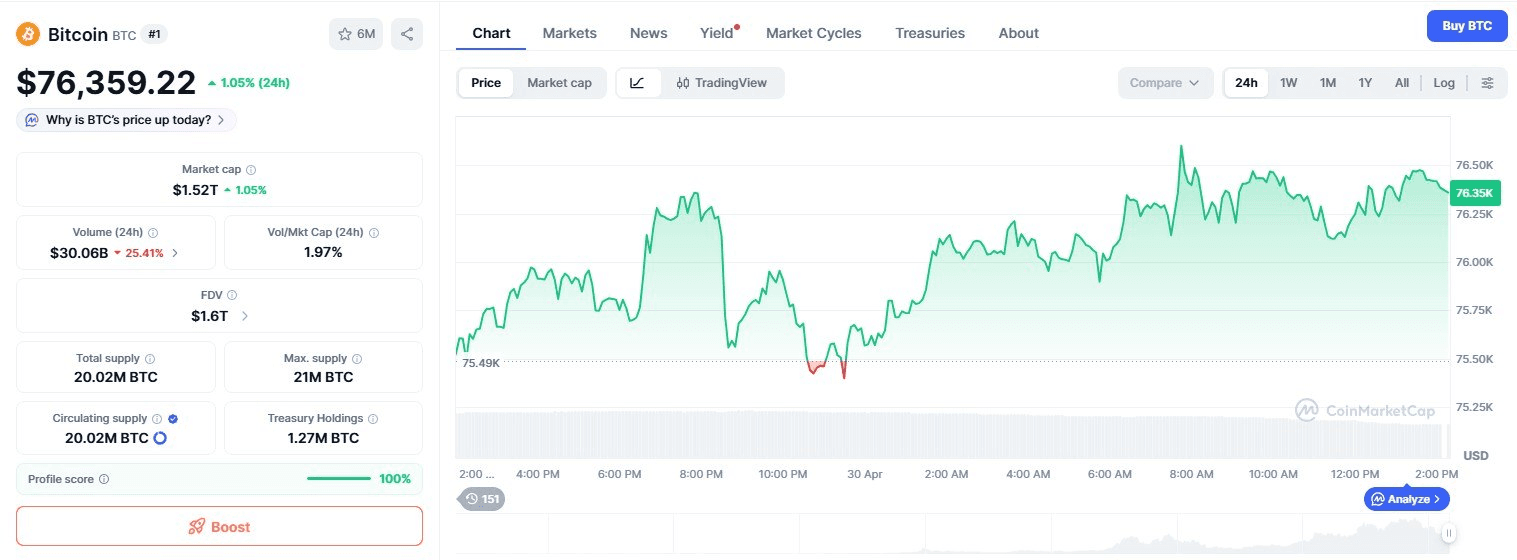The width and height of the screenshot is (1517, 560).
Task: Click the #1 rank badge
Action: 154,34
